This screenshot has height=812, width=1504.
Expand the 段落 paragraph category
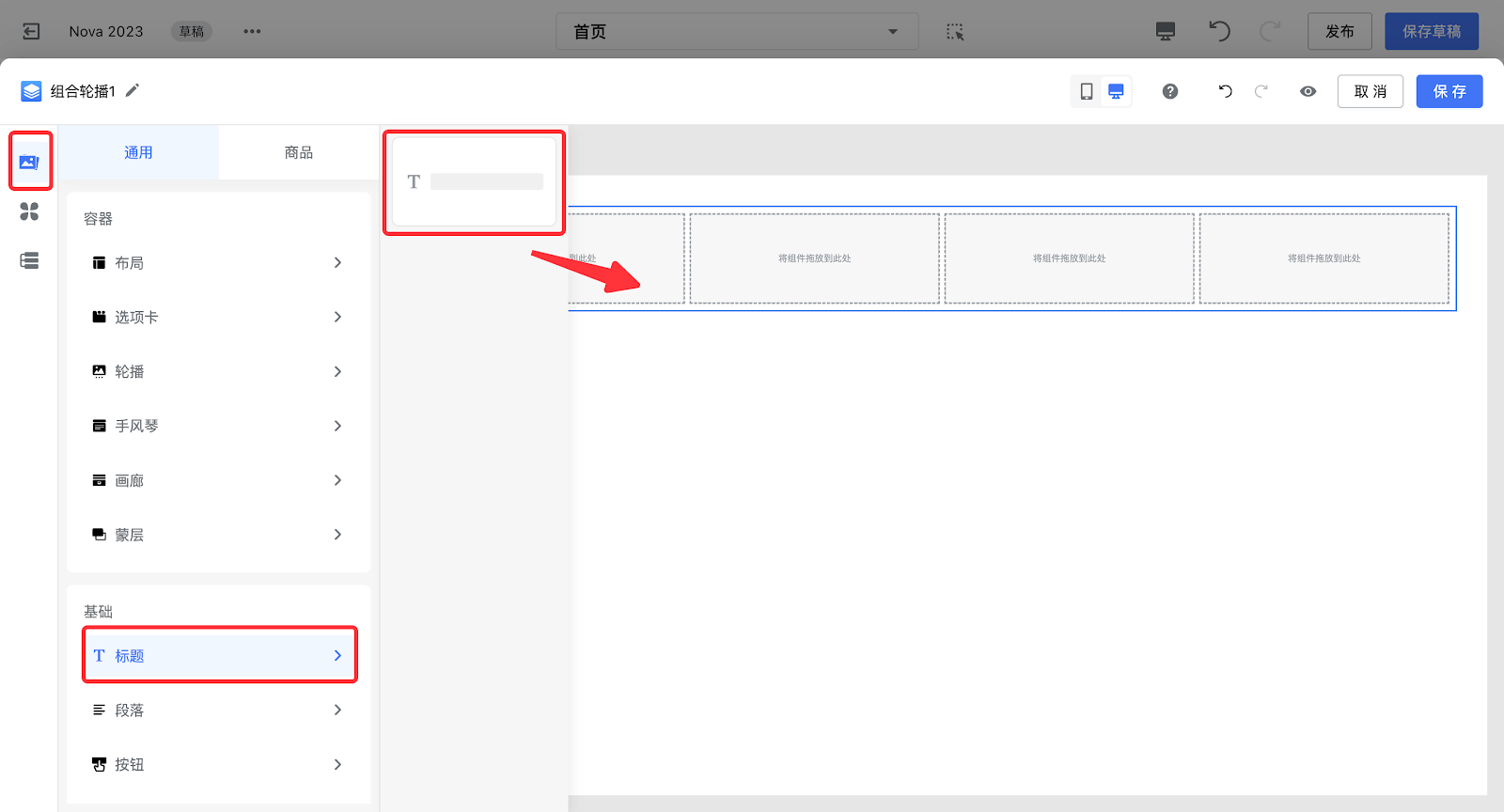(x=218, y=710)
